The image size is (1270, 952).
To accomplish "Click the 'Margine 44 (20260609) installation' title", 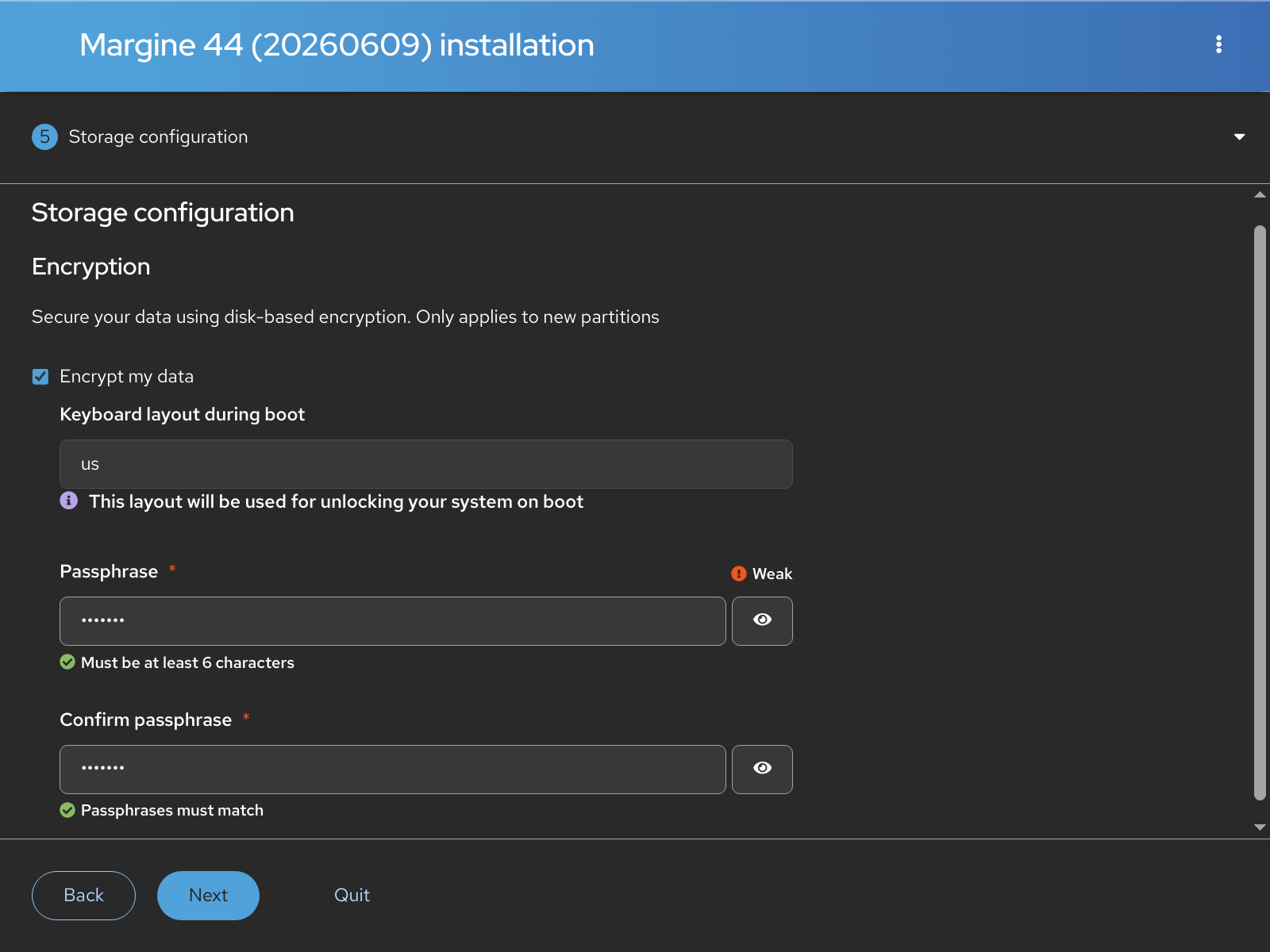I will [337, 45].
